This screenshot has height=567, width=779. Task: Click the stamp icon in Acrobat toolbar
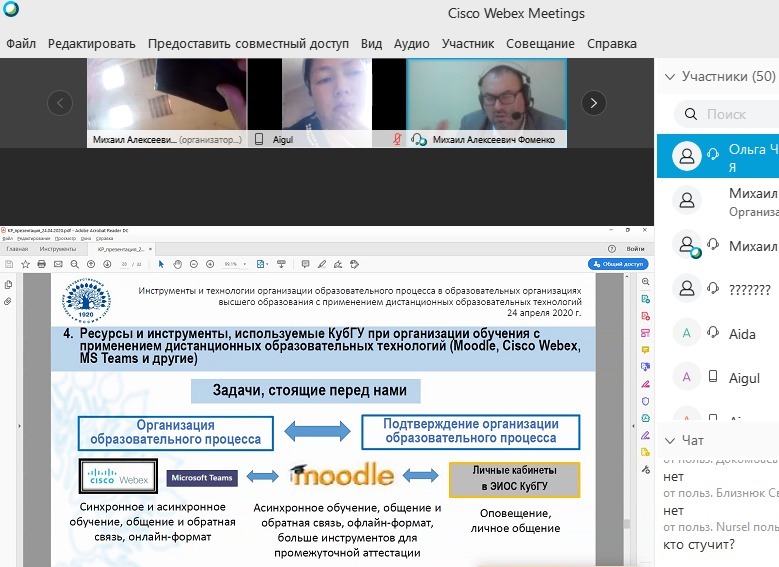(x=354, y=264)
